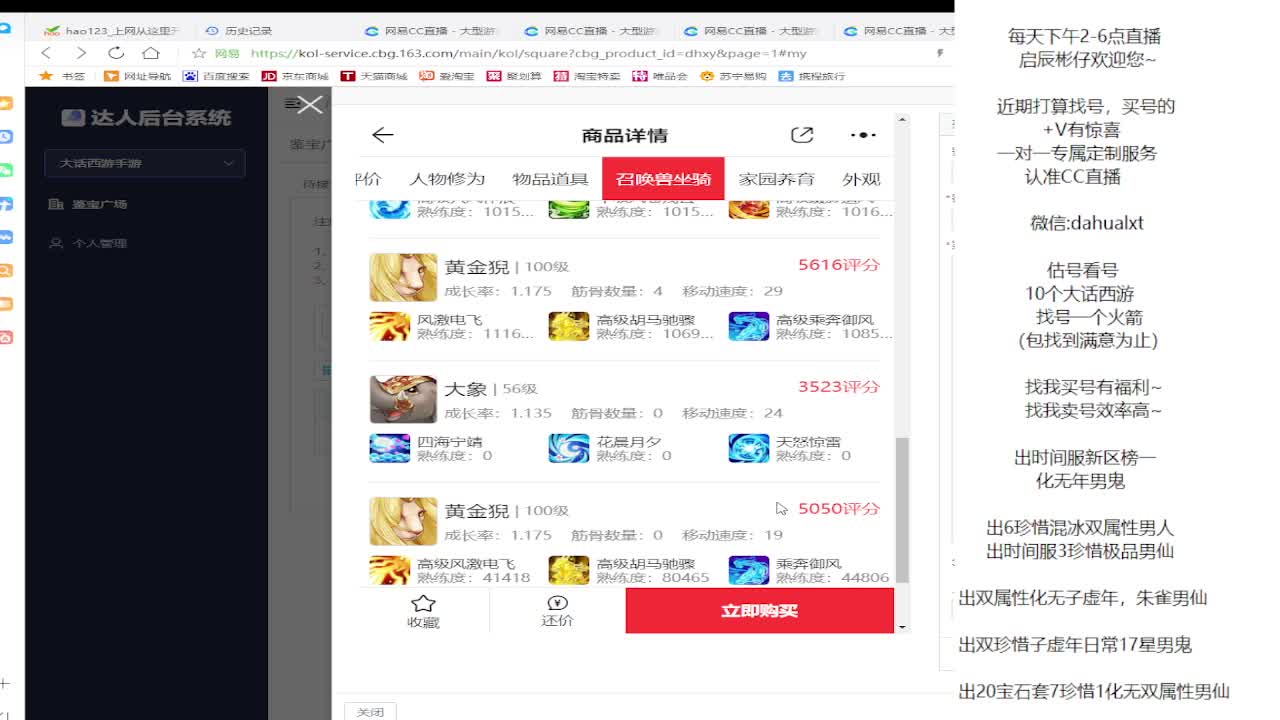1280x720 pixels.
Task: Click the 乘奔御风 skill icon with 44806 proficiency
Action: coord(749,570)
